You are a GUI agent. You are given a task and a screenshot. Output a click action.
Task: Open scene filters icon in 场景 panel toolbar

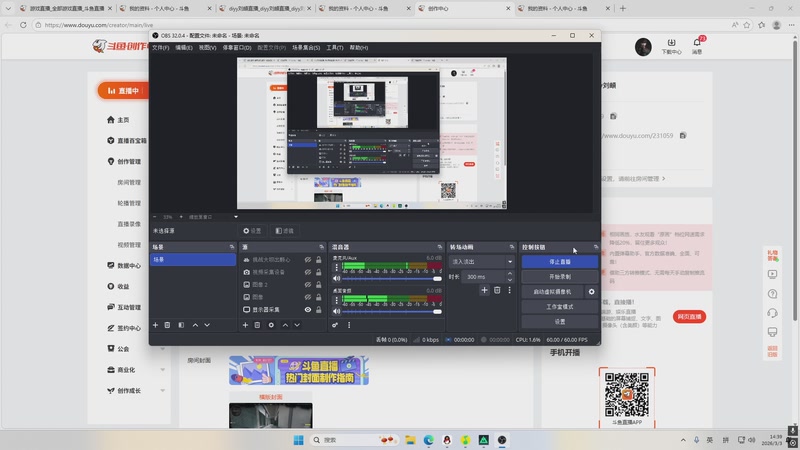click(181, 325)
